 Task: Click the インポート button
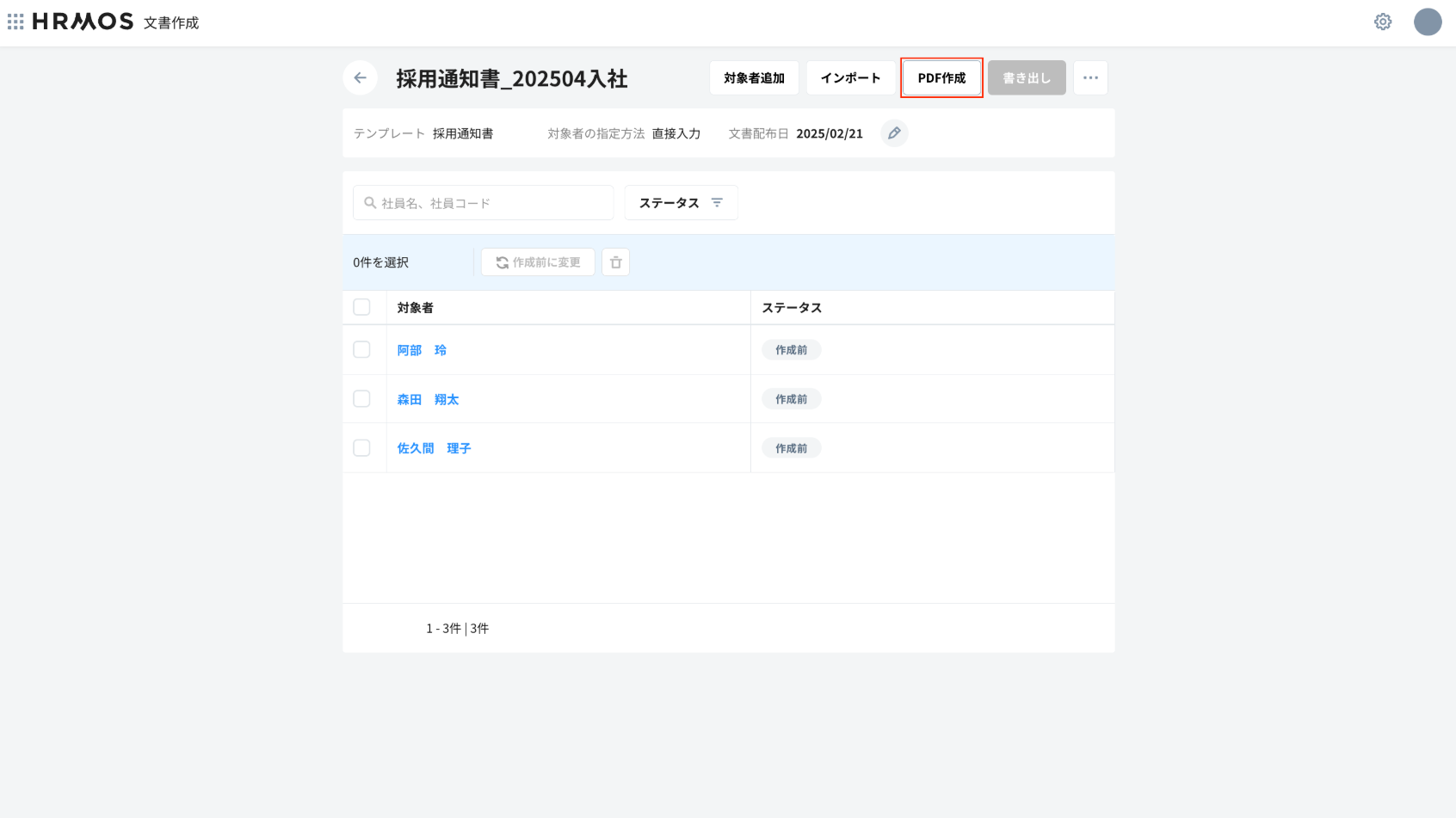pyautogui.click(x=850, y=77)
